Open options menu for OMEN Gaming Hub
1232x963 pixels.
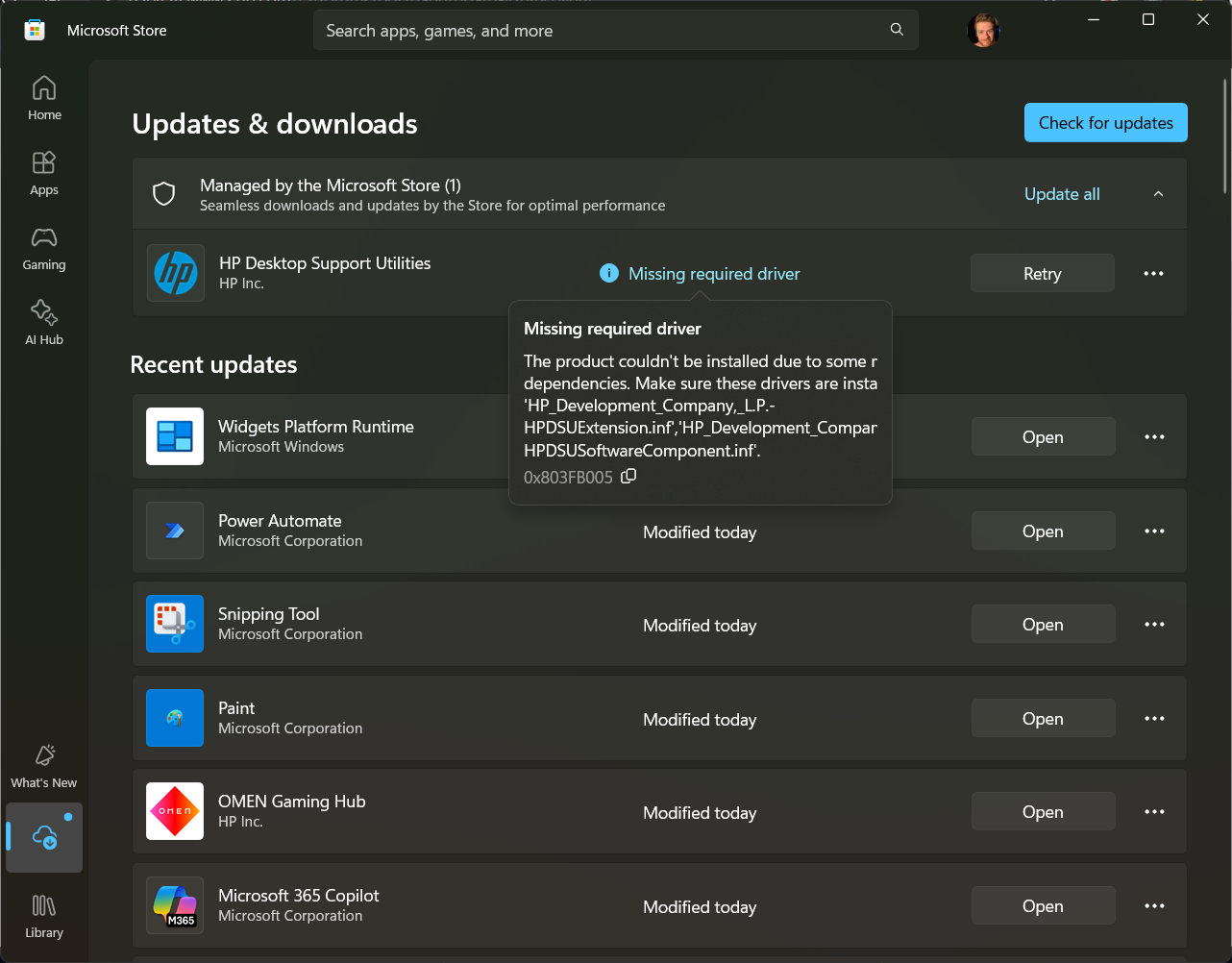1152,811
